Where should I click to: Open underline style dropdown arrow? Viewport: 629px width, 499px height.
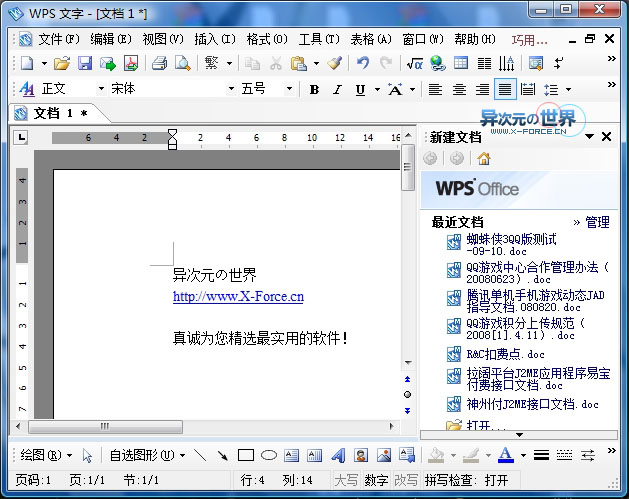point(377,89)
